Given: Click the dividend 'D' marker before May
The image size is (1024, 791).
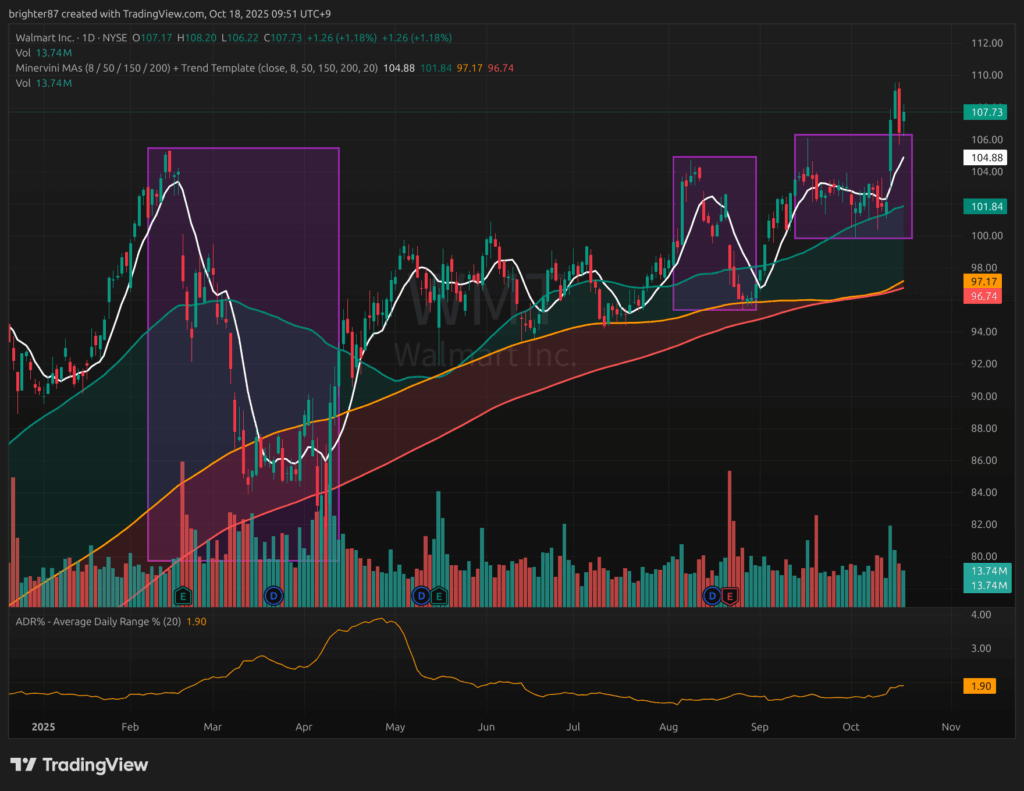Looking at the screenshot, I should pyautogui.click(x=421, y=596).
